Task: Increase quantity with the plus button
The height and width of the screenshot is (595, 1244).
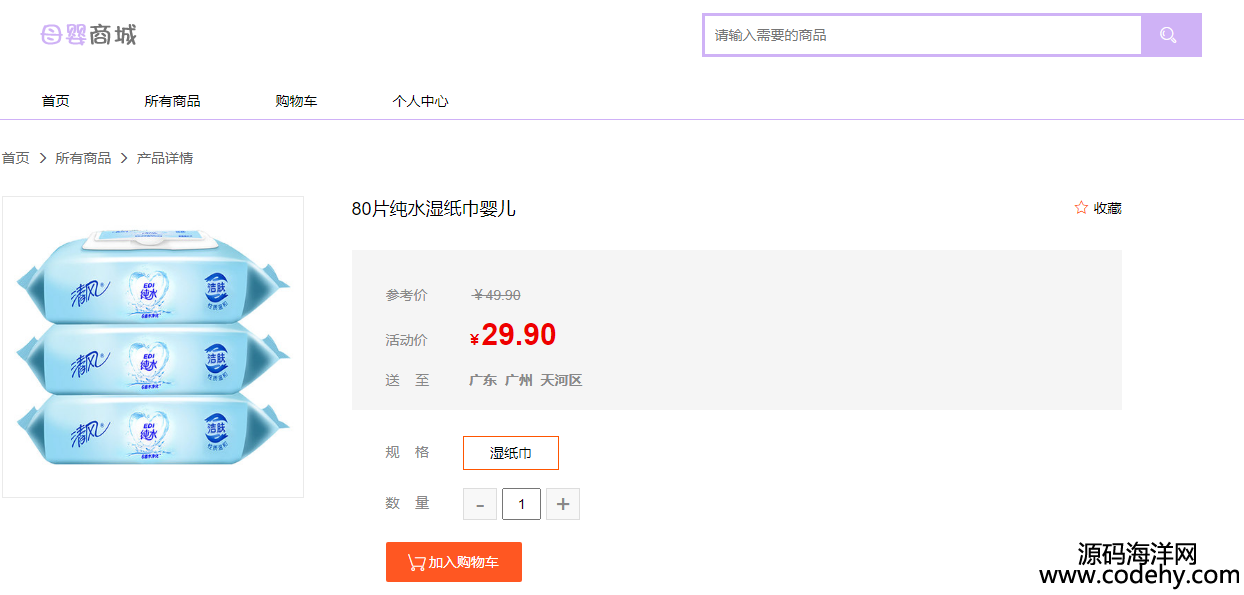Action: [x=563, y=504]
